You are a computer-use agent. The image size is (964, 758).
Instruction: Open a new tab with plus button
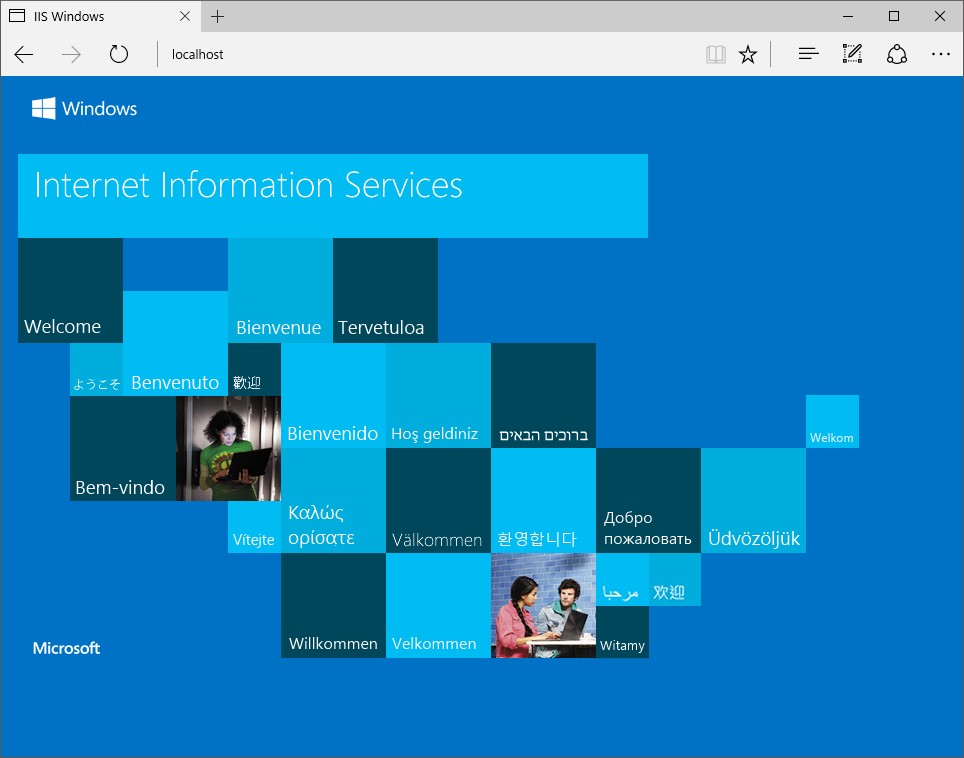pyautogui.click(x=218, y=16)
